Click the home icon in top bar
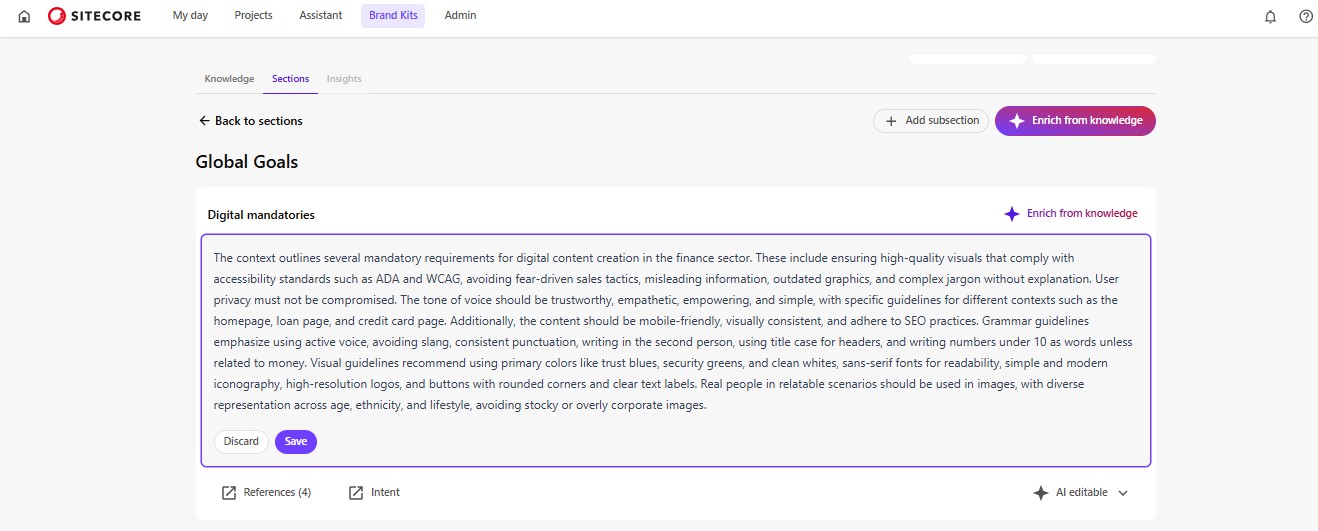The height and width of the screenshot is (531, 1318). point(24,16)
